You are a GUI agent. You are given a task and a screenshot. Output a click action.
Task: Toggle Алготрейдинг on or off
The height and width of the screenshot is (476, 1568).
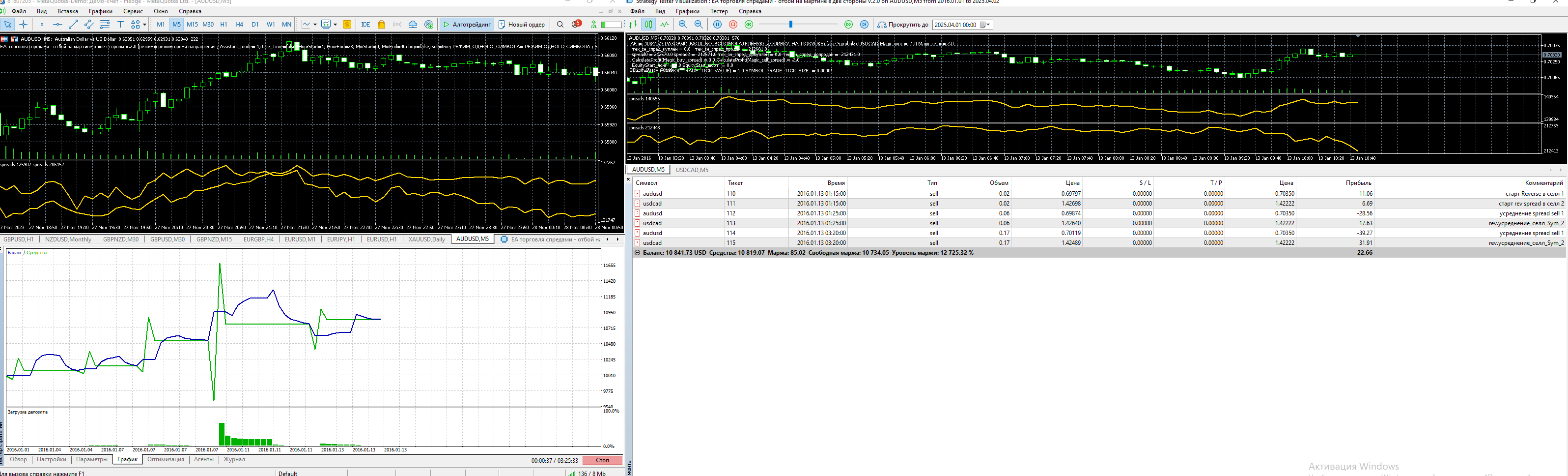tap(467, 25)
